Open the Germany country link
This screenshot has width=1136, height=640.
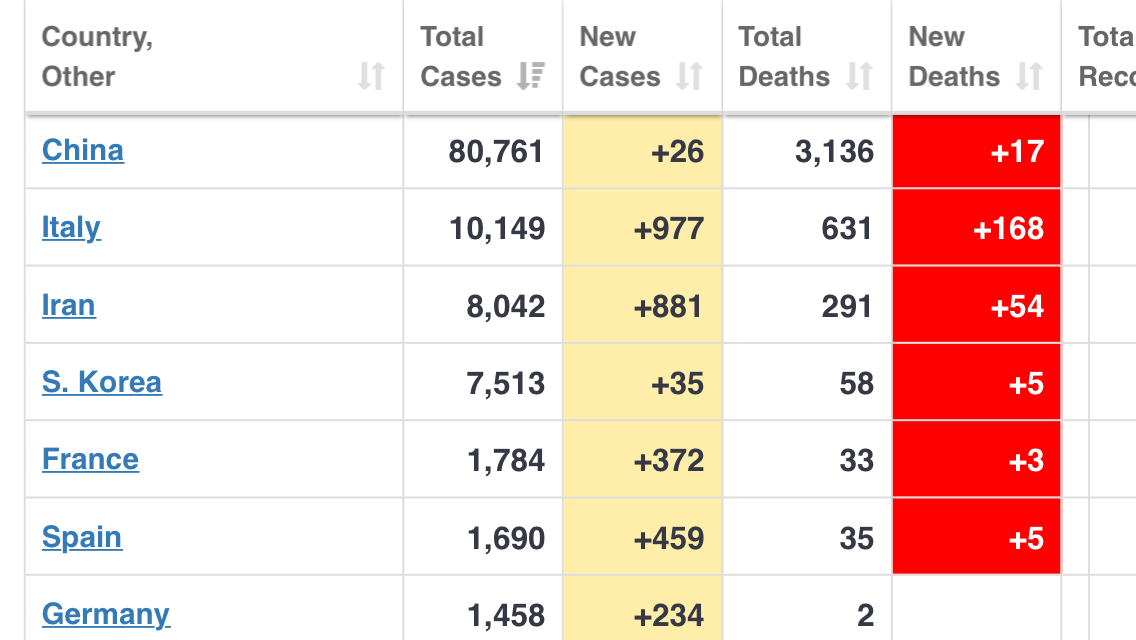(x=106, y=613)
